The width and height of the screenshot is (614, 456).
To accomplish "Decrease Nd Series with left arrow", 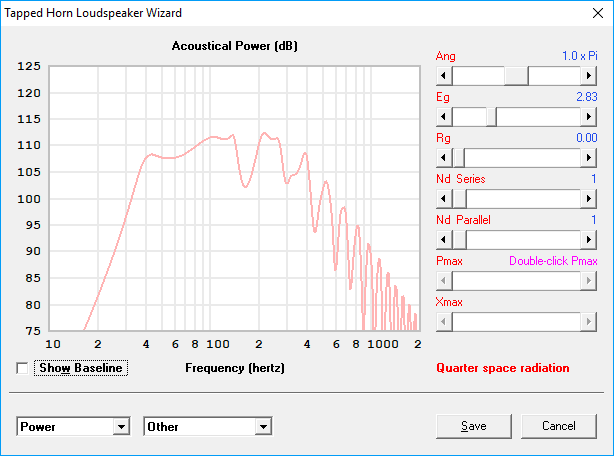I will pyautogui.click(x=444, y=199).
